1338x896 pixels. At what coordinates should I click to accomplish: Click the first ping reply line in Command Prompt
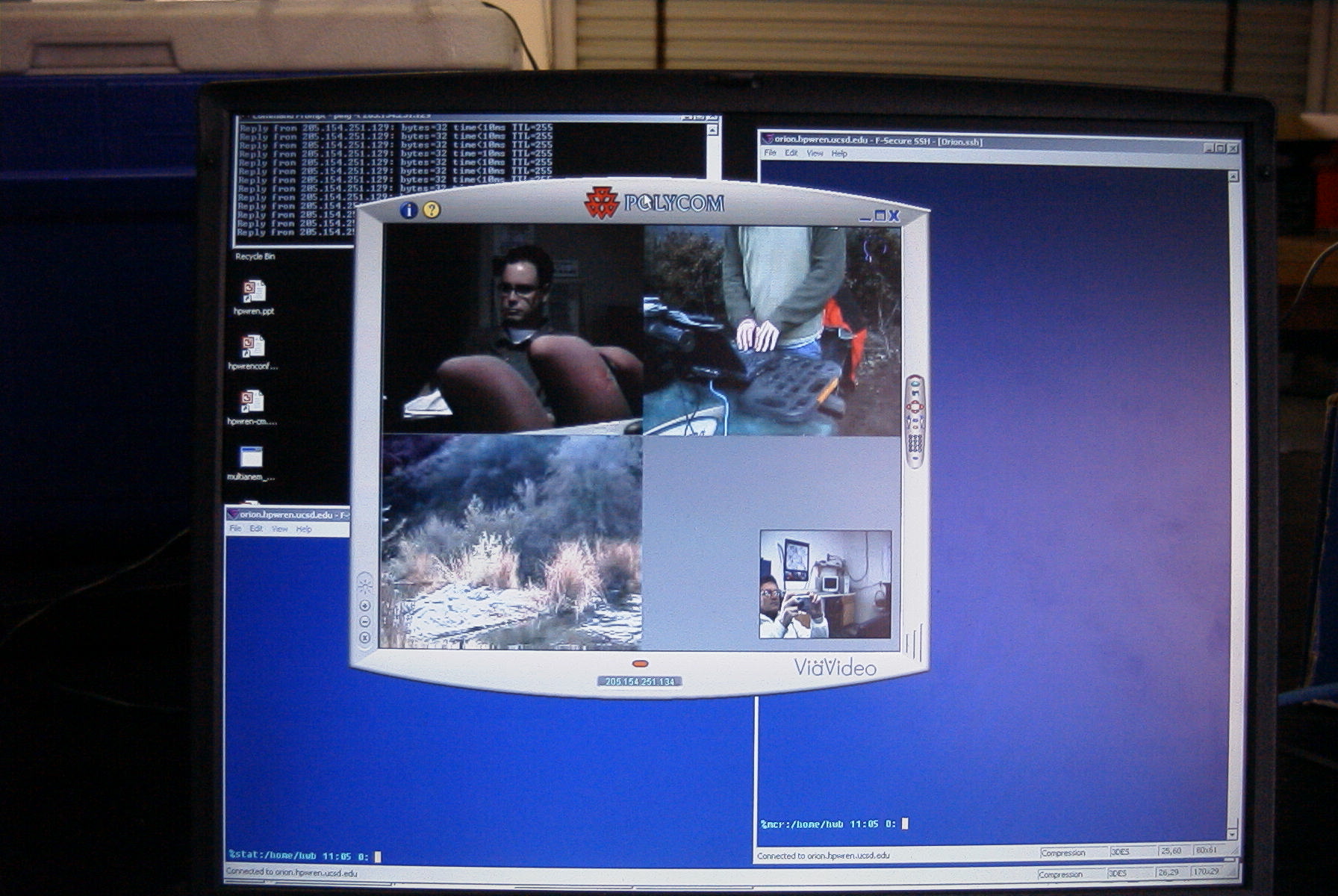pos(396,128)
